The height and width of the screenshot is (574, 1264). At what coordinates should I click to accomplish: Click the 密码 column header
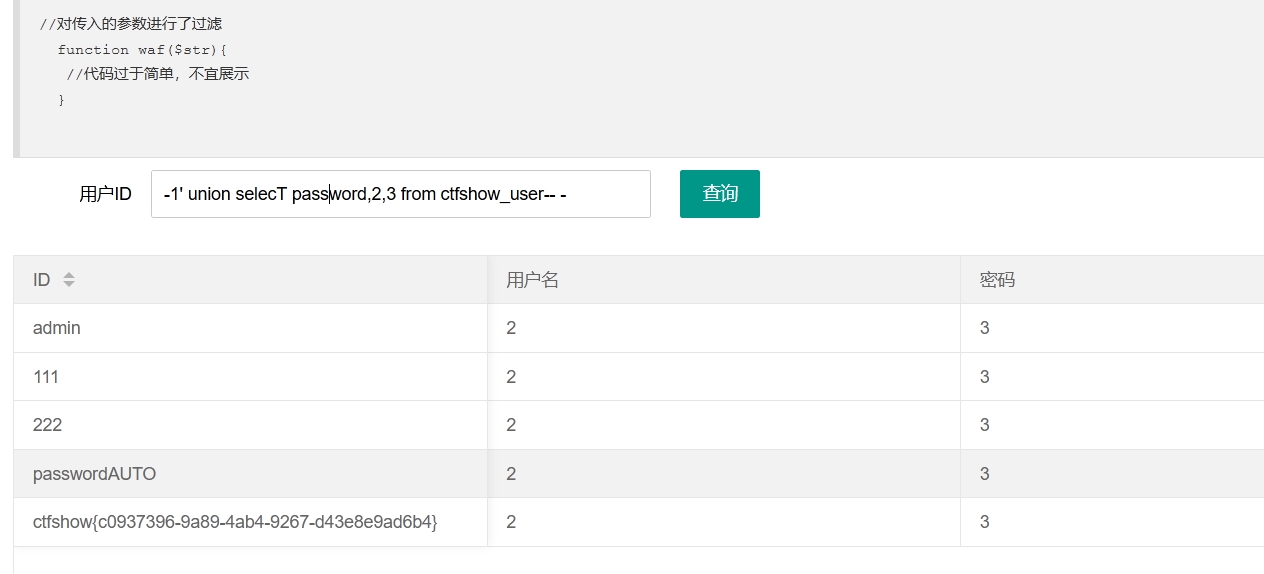click(x=1112, y=280)
